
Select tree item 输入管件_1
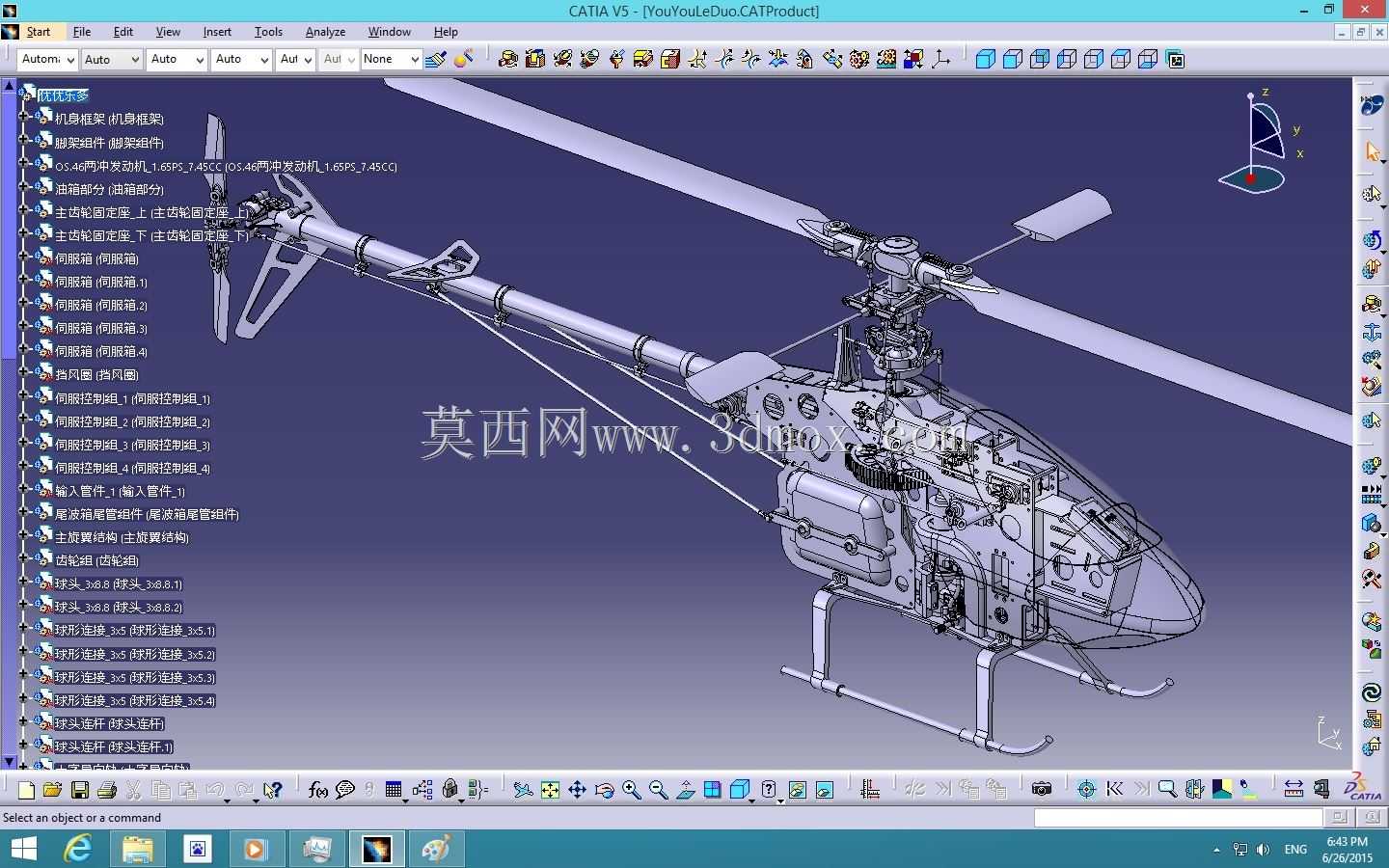tap(120, 491)
